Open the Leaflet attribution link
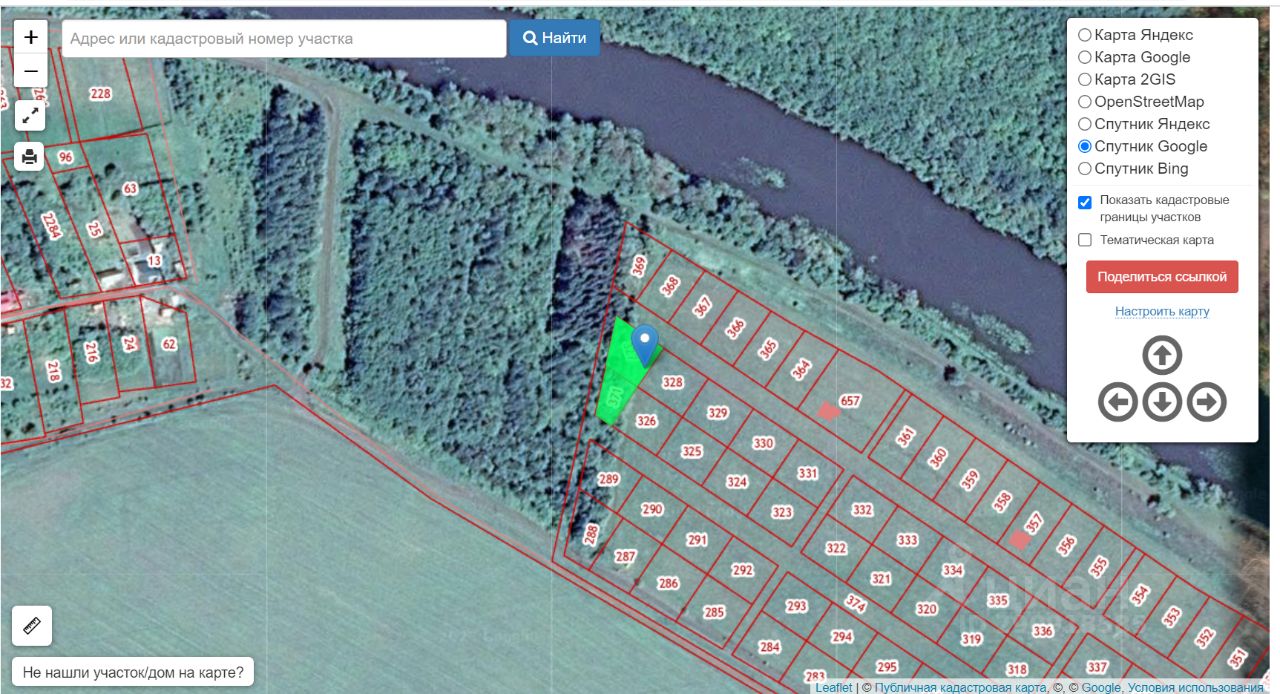Viewport: 1280px width, 694px height. tap(834, 687)
